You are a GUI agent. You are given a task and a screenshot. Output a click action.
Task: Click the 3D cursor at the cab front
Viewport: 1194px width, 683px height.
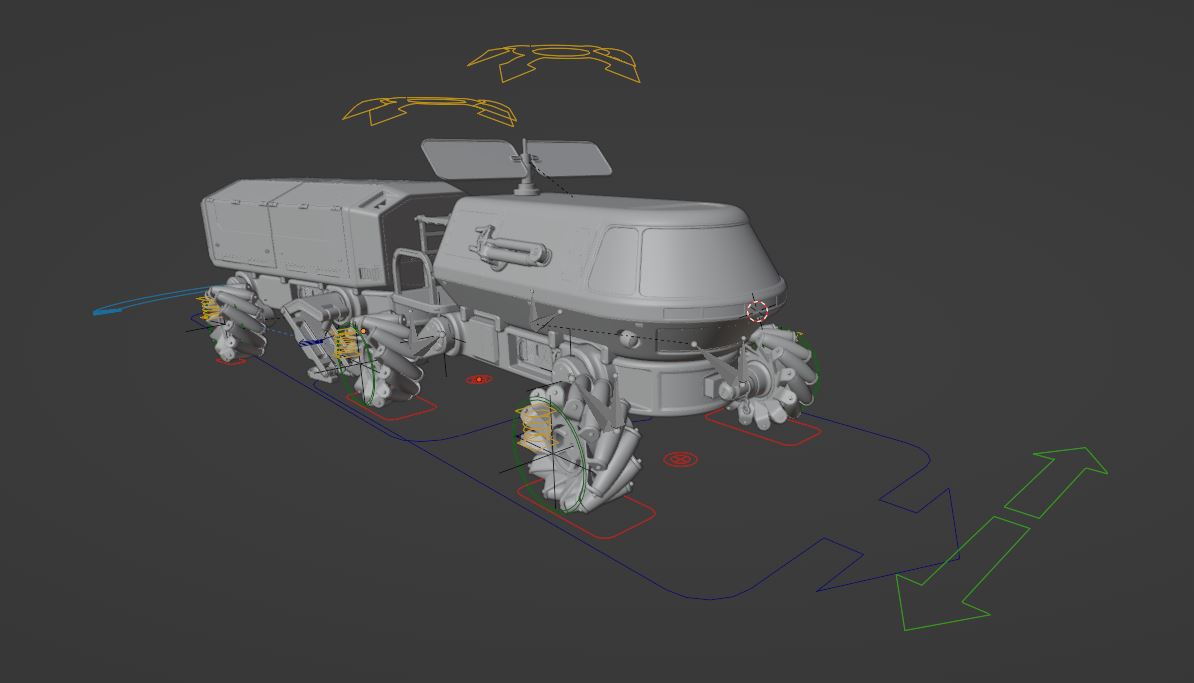[x=757, y=311]
